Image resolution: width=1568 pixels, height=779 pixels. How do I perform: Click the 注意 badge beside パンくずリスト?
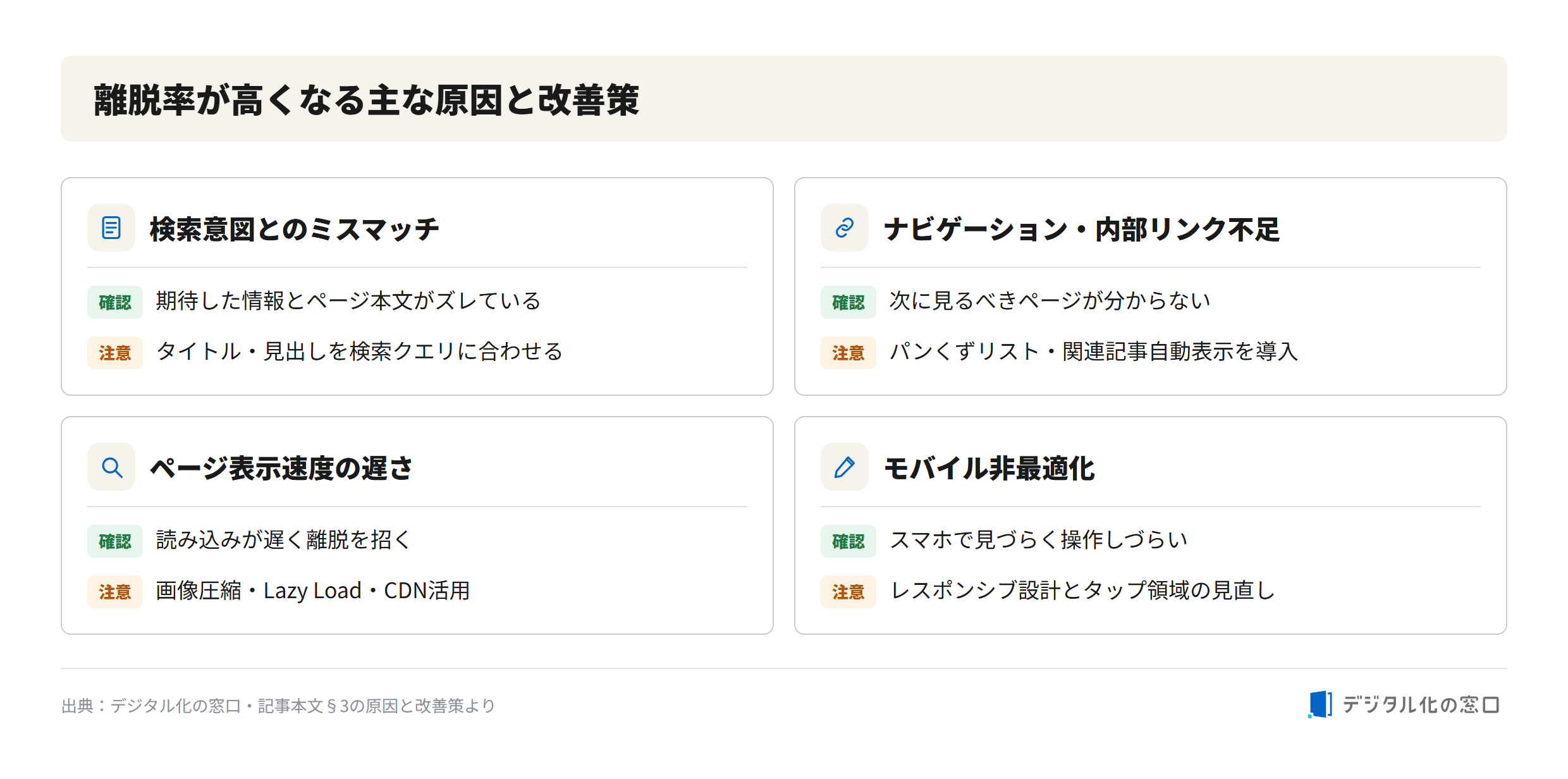click(x=848, y=353)
